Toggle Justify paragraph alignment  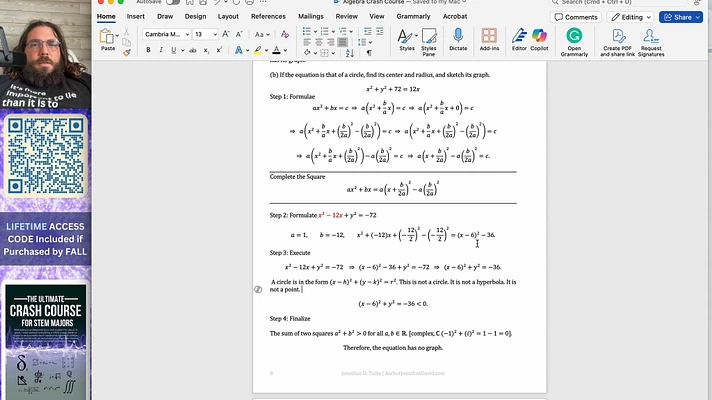coord(342,42)
